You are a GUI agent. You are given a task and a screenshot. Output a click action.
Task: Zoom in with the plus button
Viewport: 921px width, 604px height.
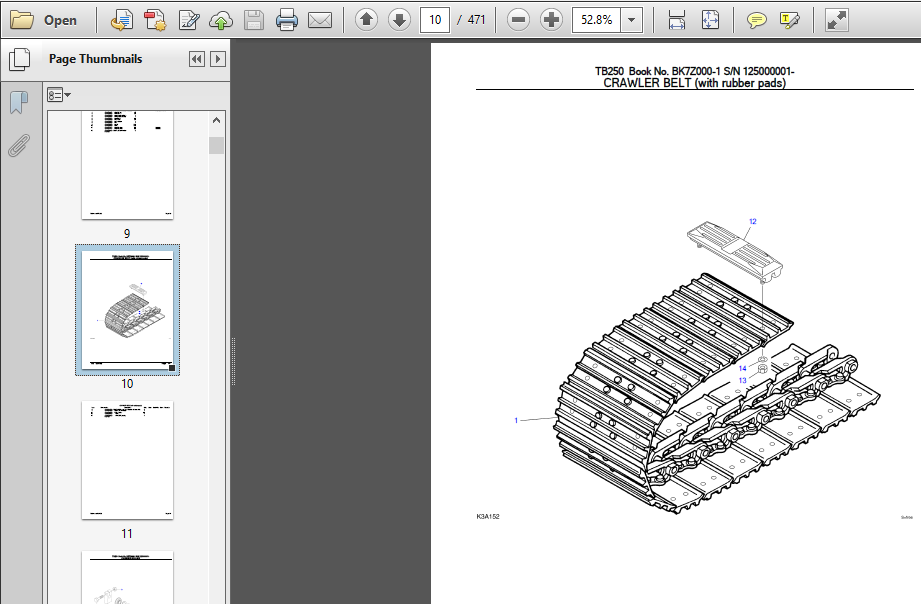tap(551, 20)
